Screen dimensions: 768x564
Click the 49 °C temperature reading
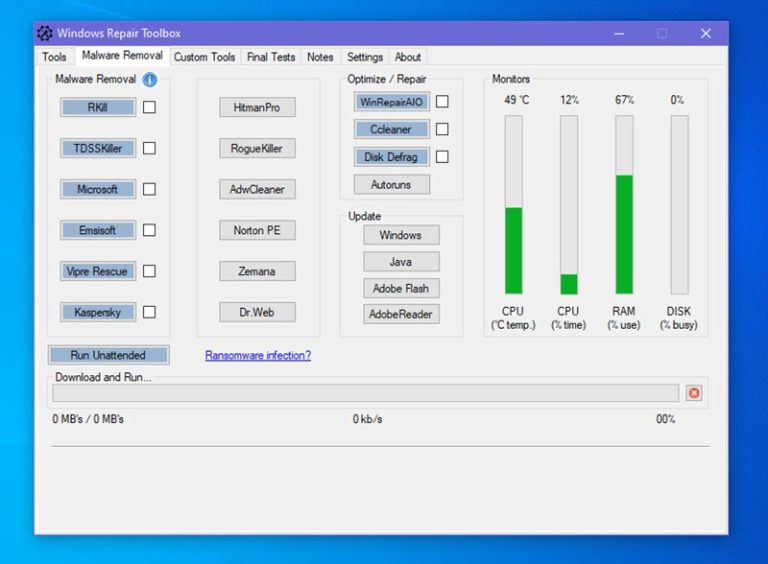click(x=517, y=100)
